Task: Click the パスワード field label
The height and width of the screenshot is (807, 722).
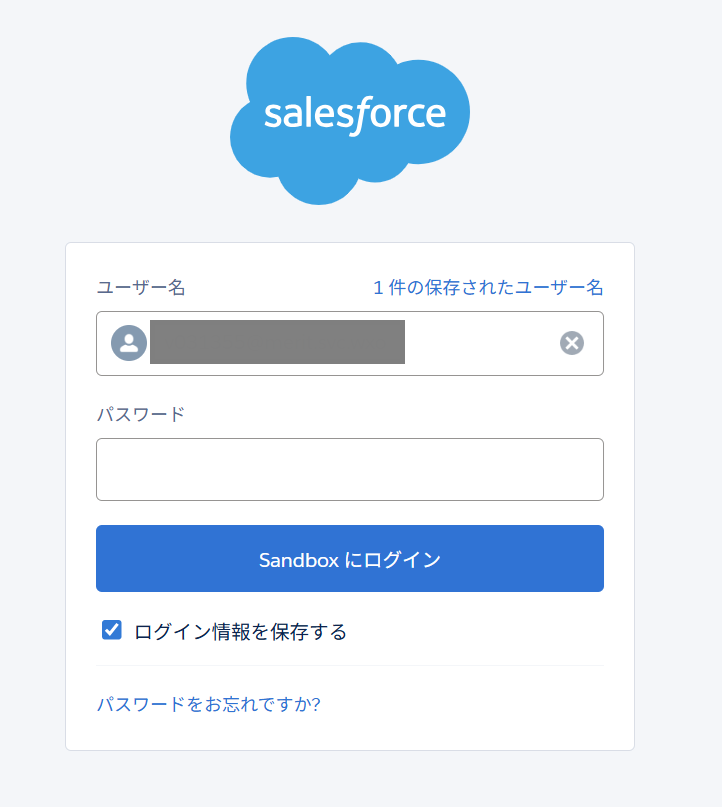Action: [x=141, y=414]
